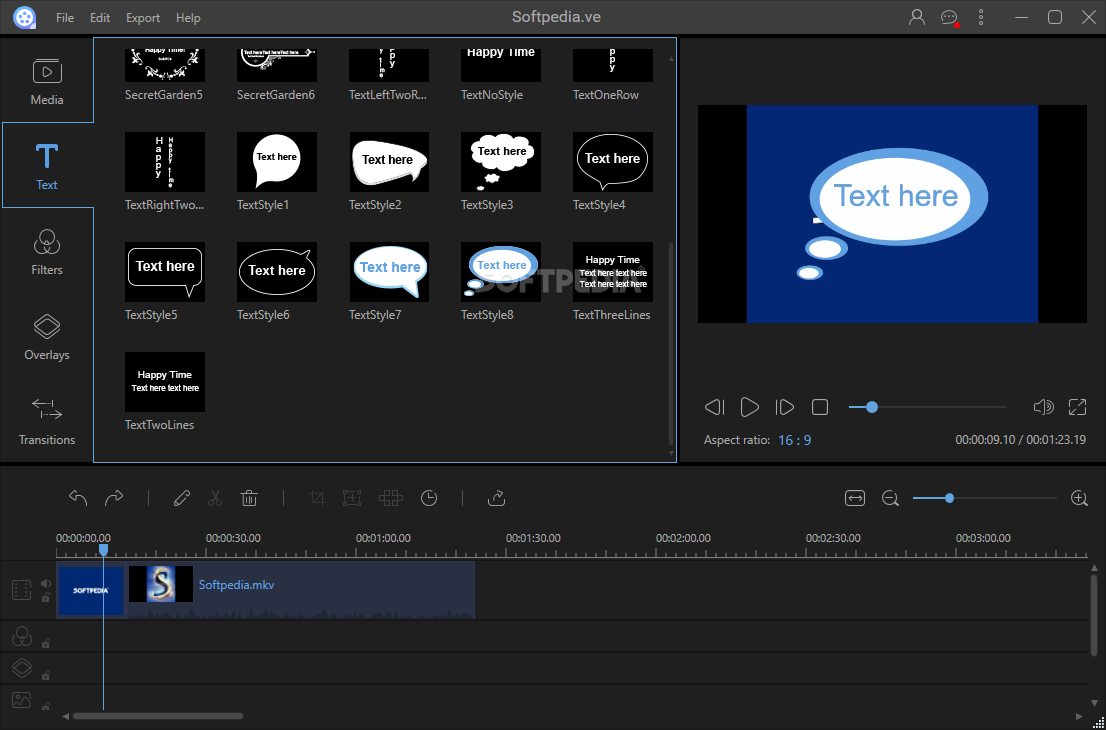Open the Export menu
This screenshot has width=1106, height=730.
[143, 18]
